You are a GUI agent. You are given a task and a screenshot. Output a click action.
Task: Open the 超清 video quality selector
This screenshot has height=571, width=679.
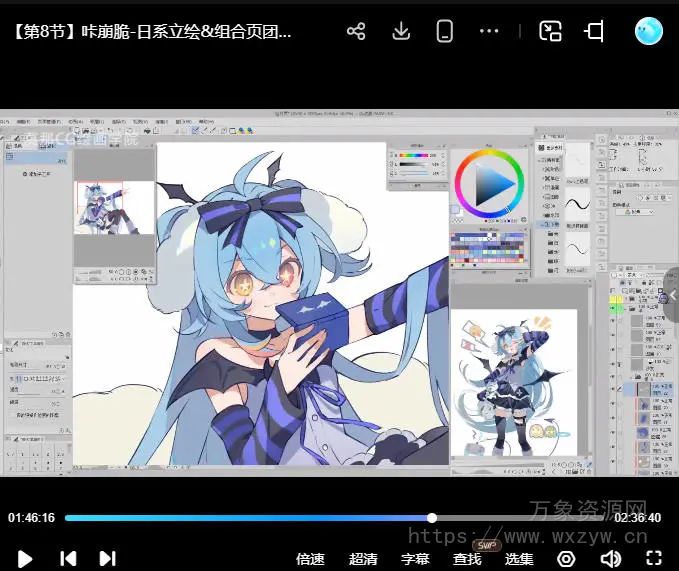[x=363, y=559]
